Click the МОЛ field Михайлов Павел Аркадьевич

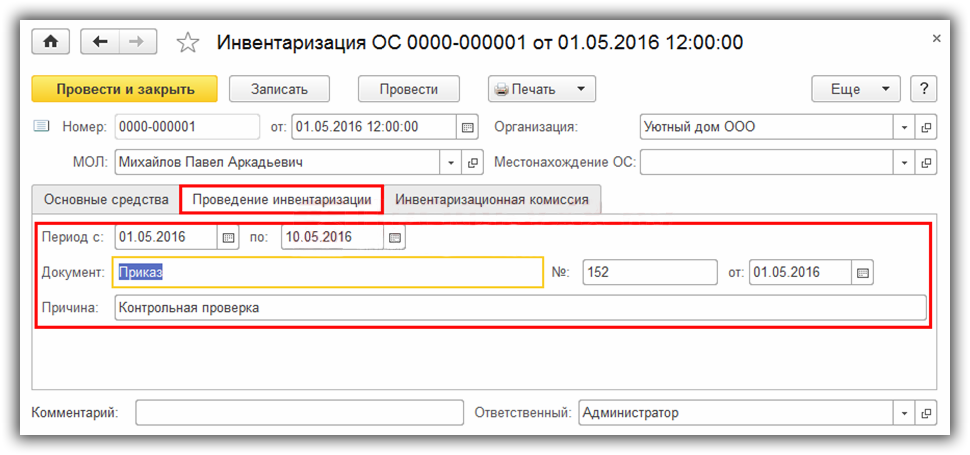pos(277,163)
